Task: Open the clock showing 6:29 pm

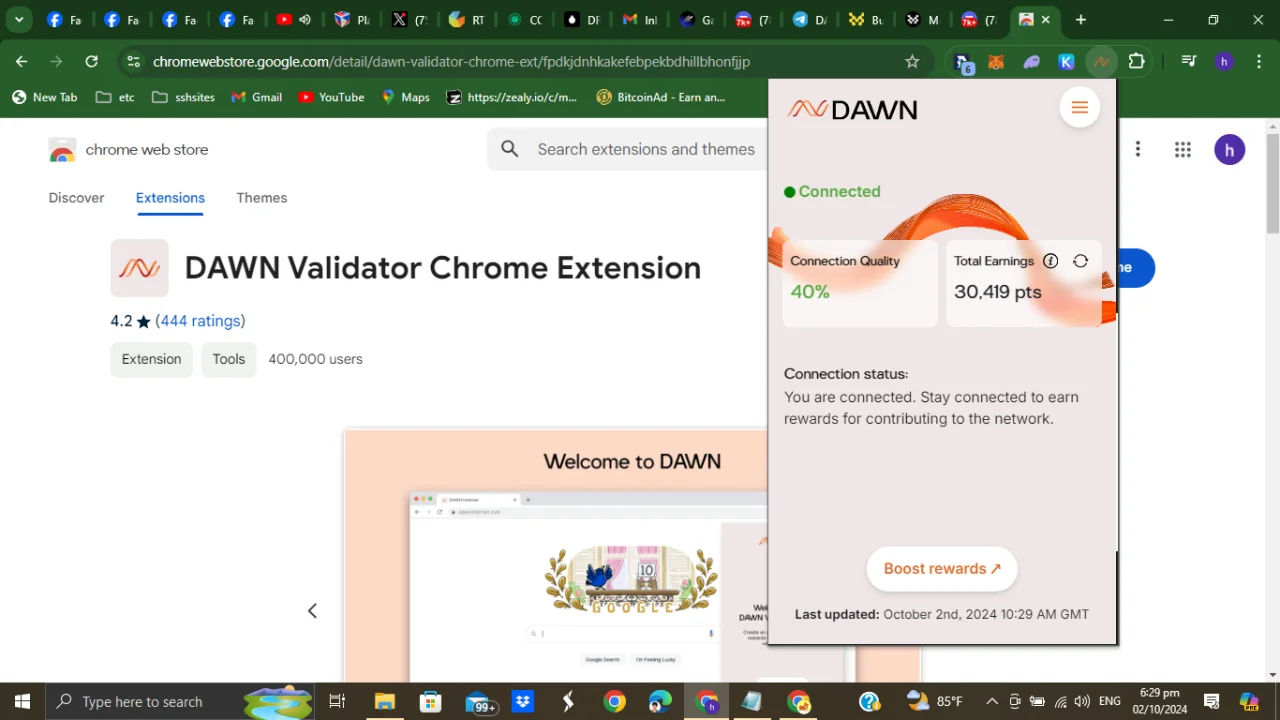Action: [x=1160, y=701]
